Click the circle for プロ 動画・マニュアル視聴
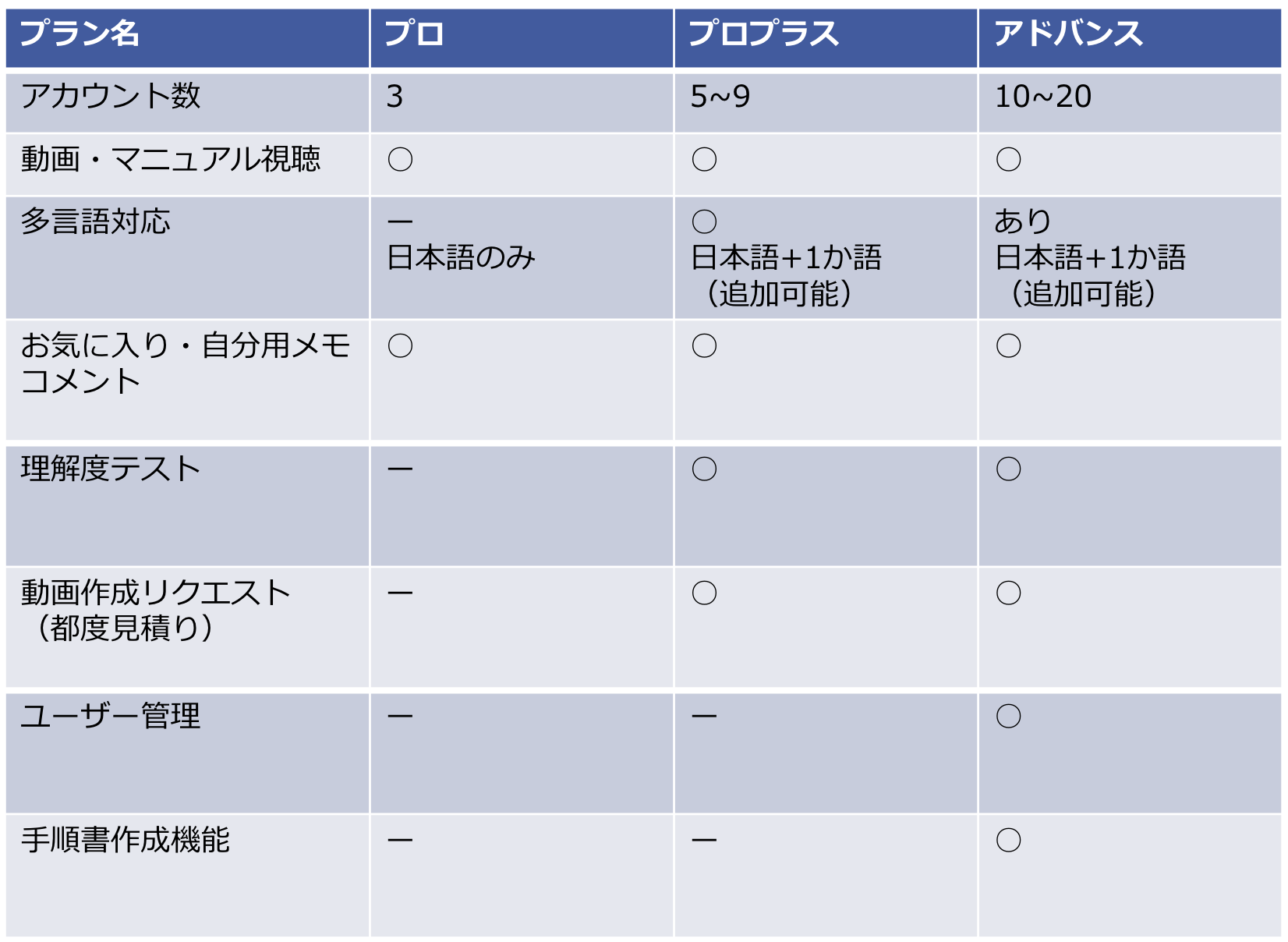1288x942 pixels. click(x=400, y=160)
